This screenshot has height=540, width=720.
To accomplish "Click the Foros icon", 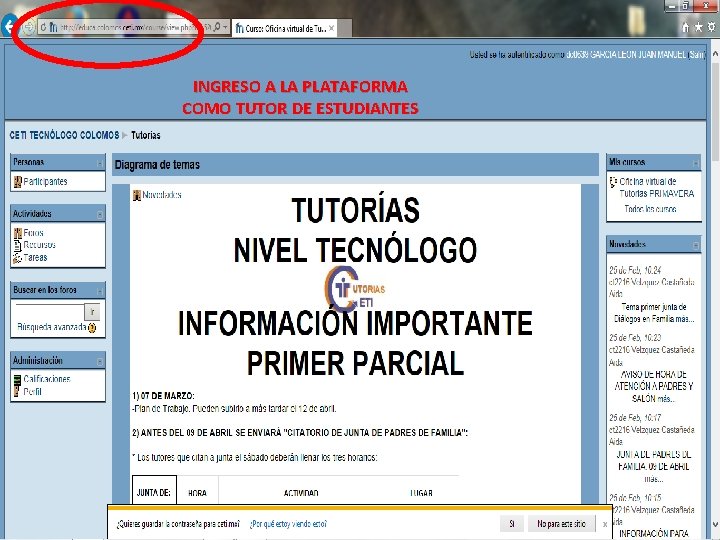I will [x=17, y=233].
